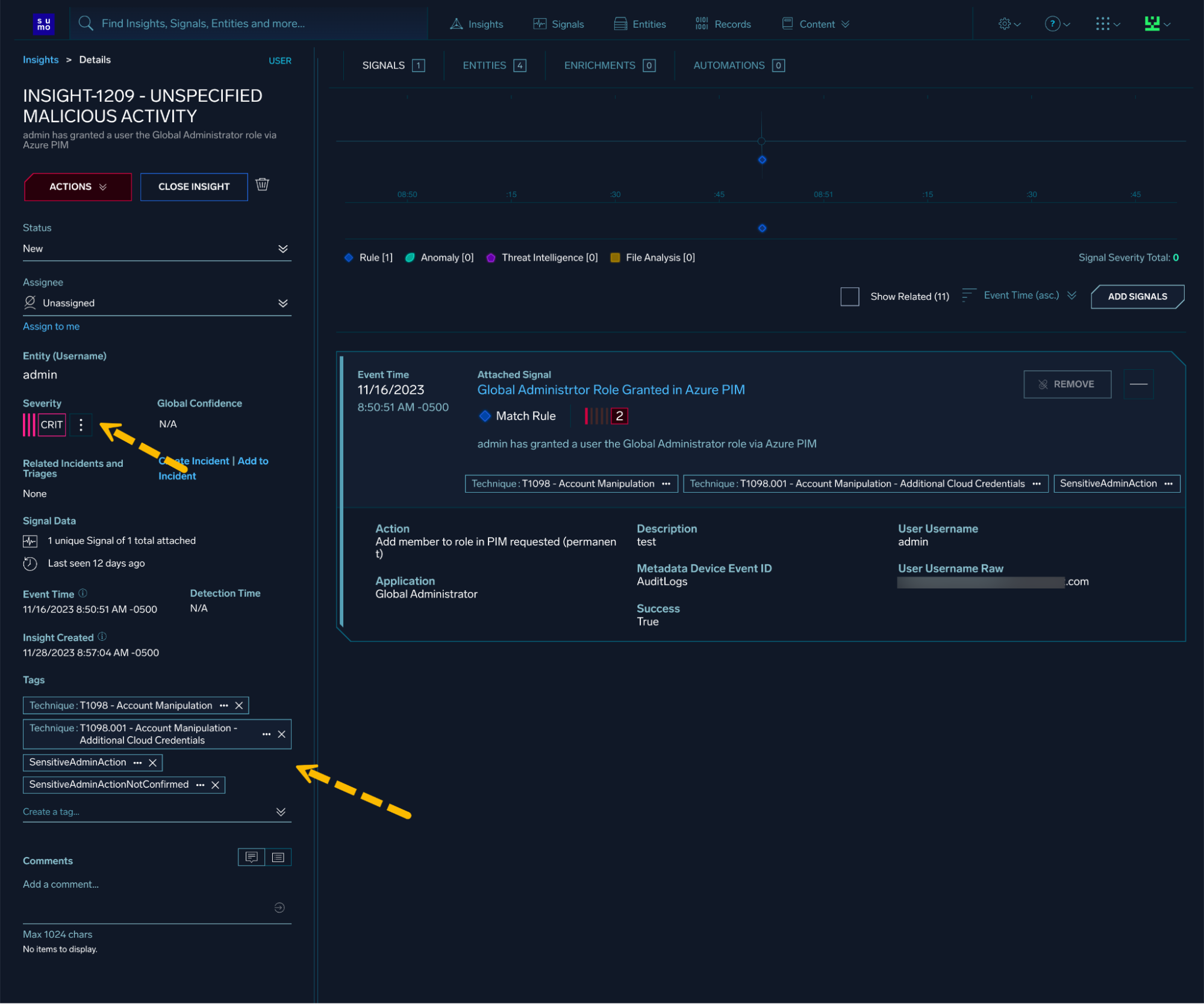Remove the SensitiveAdminActionNotConfirmed tag

pyautogui.click(x=216, y=785)
